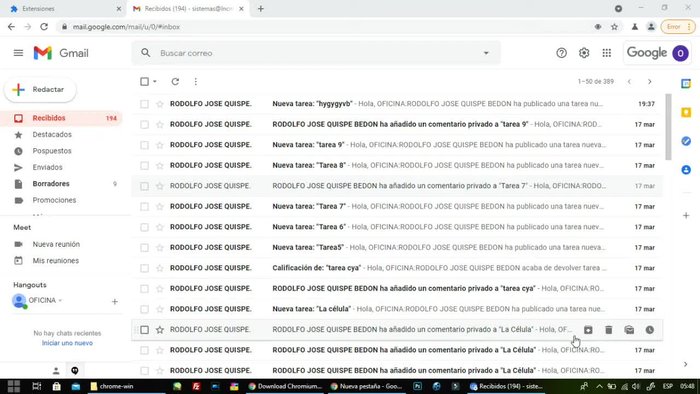Open the Chrome Error menu button
The width and height of the screenshot is (700, 394).
pos(678,27)
